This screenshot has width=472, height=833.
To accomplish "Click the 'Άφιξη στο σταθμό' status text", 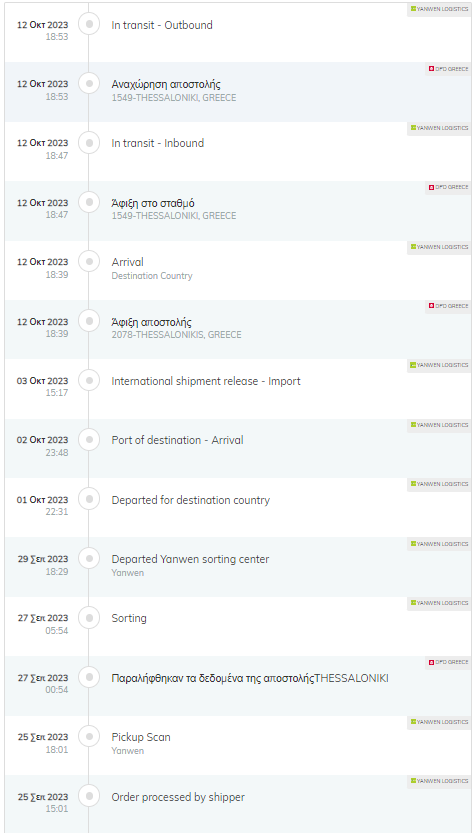I will (x=153, y=203).
